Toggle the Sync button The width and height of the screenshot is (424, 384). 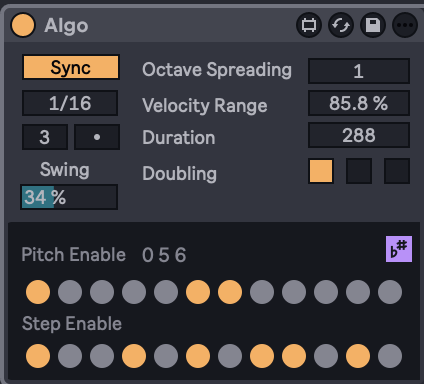[x=71, y=67]
